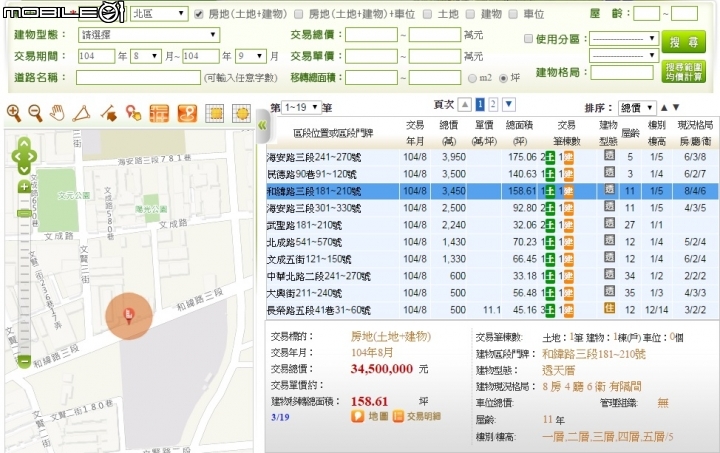The width and height of the screenshot is (720, 453).
Task: Go to previous page arrow
Action: [x=465, y=105]
